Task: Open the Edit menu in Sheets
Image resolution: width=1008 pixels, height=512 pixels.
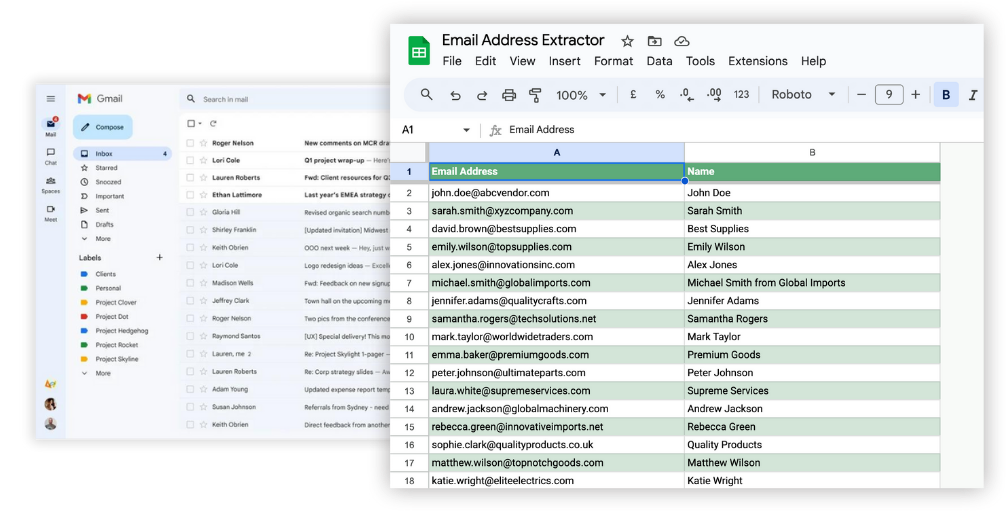Action: [x=485, y=61]
